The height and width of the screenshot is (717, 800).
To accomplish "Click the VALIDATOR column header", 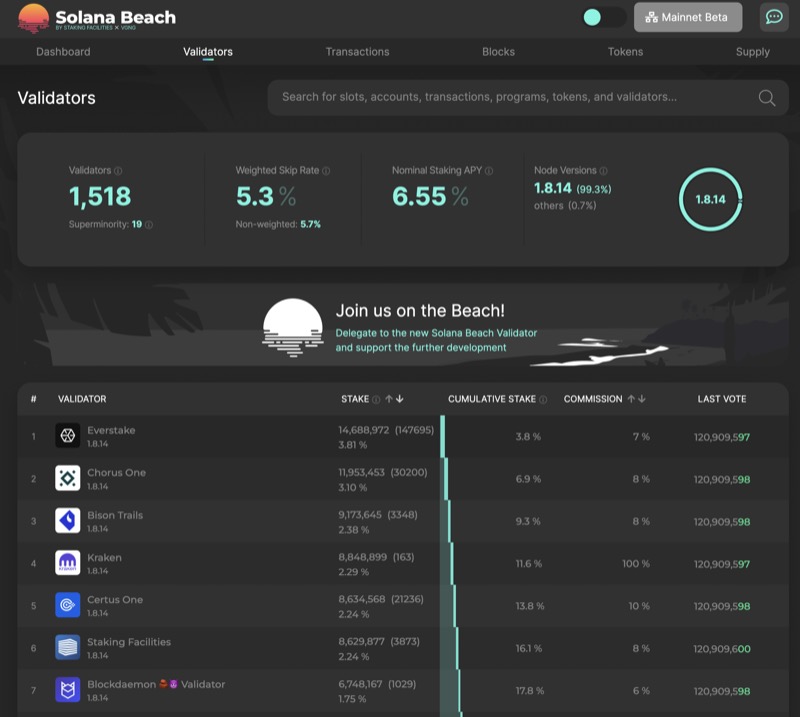I will click(82, 399).
